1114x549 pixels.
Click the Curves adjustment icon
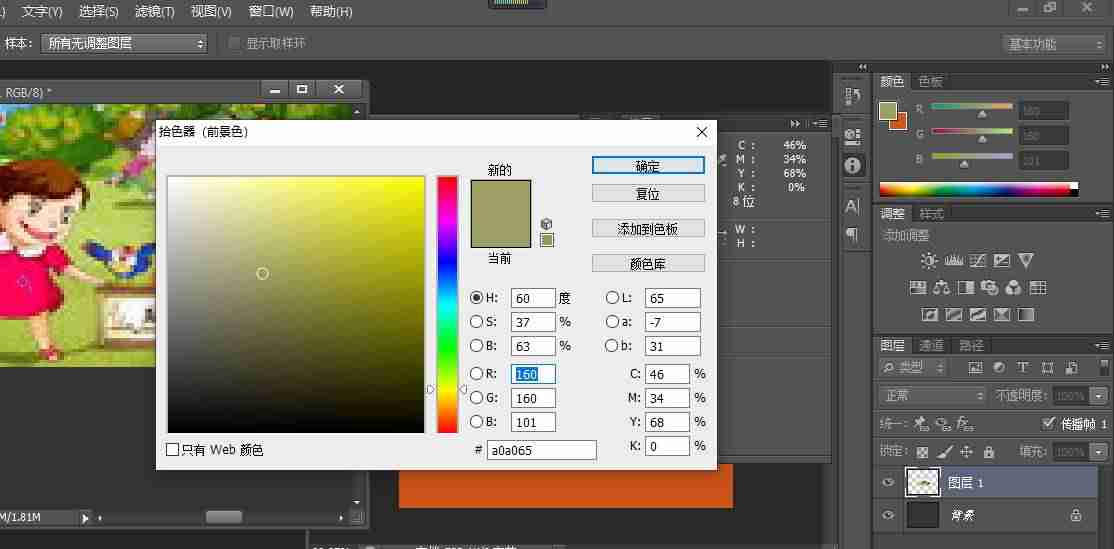[978, 261]
